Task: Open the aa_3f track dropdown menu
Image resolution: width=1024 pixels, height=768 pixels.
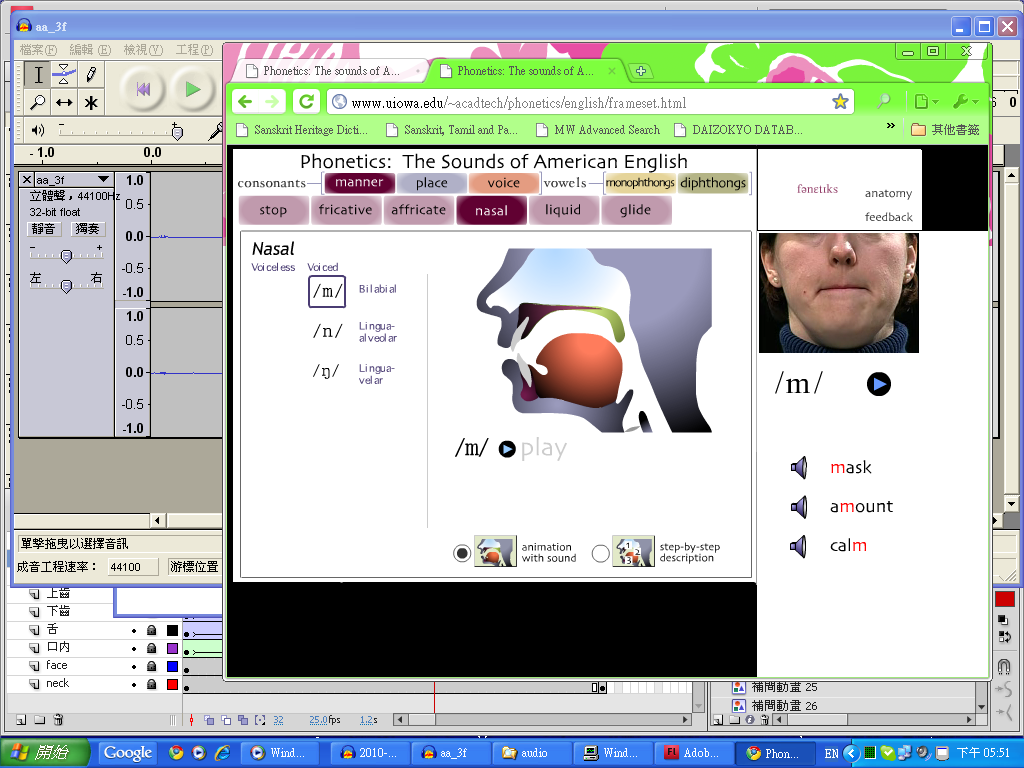Action: [x=103, y=180]
